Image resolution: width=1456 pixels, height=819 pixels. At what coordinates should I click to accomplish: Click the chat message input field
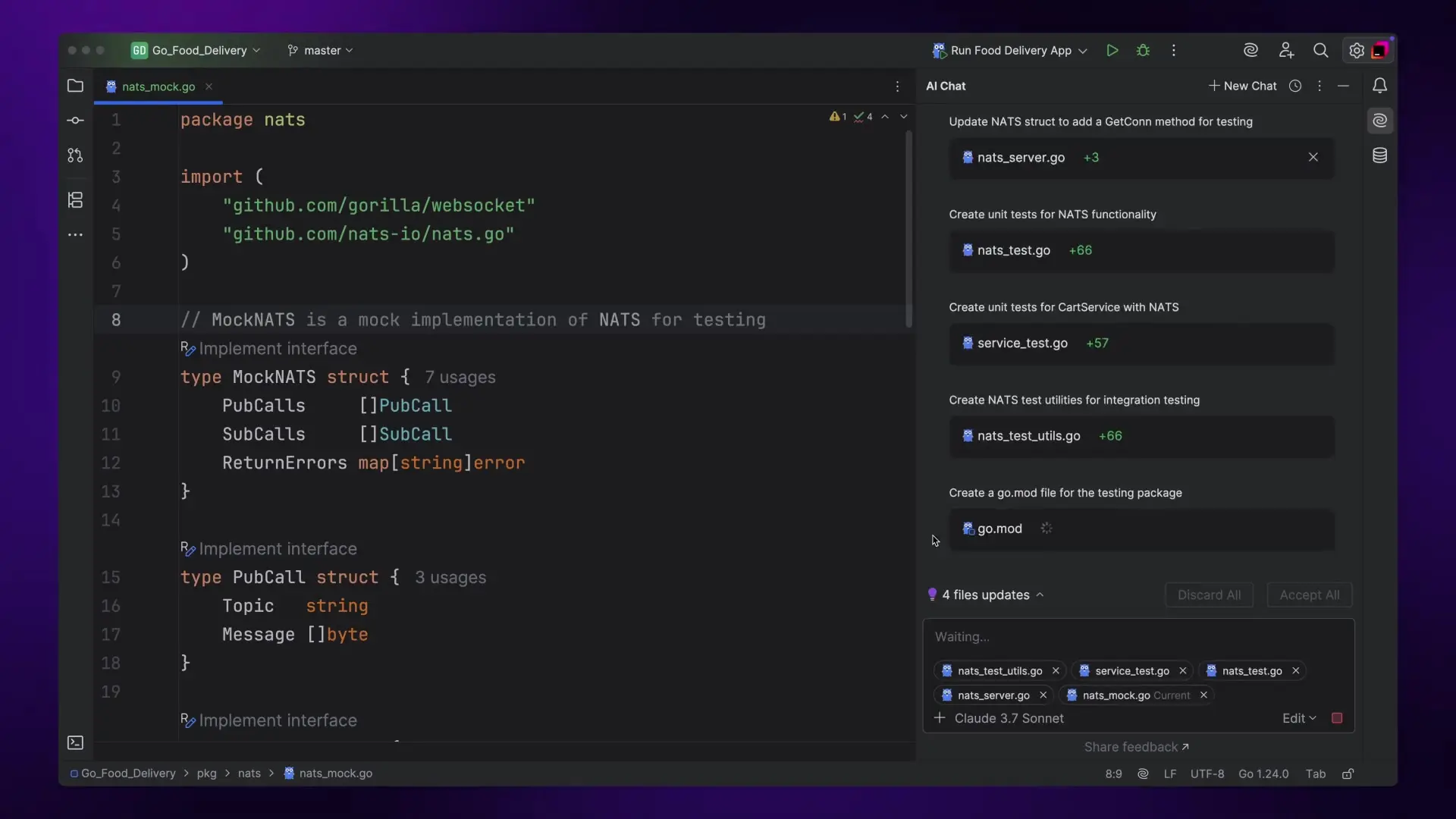click(1137, 637)
